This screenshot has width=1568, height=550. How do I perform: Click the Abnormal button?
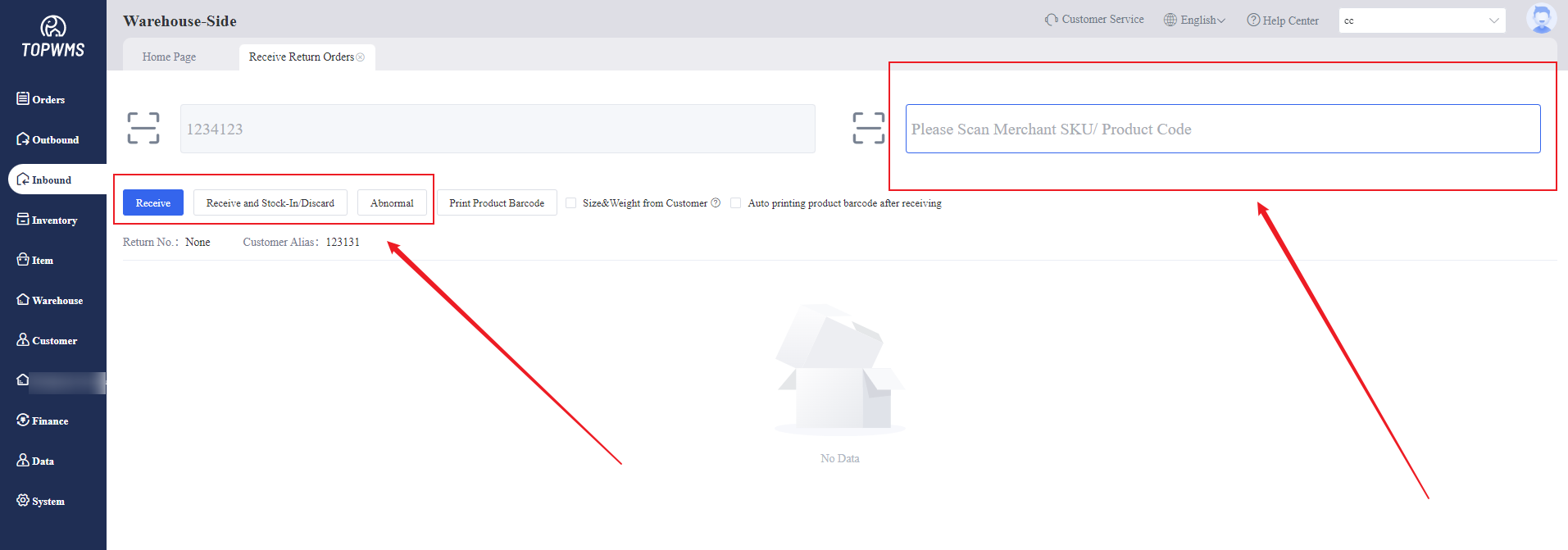pyautogui.click(x=392, y=203)
